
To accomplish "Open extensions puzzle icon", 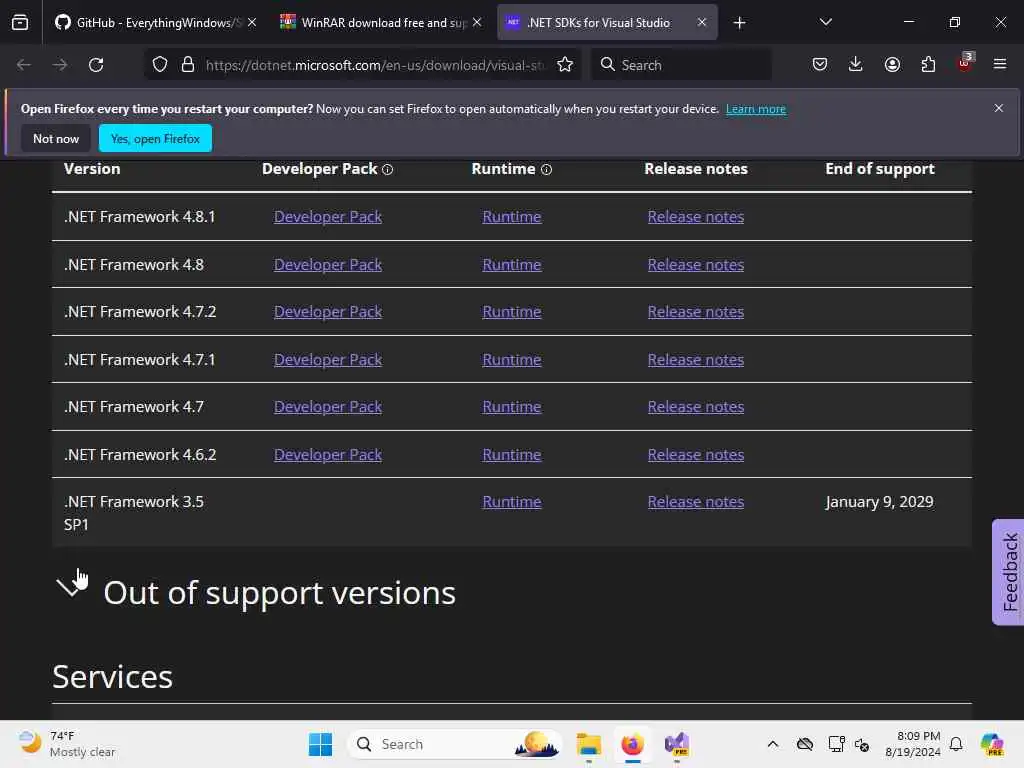I will click(x=928, y=64).
